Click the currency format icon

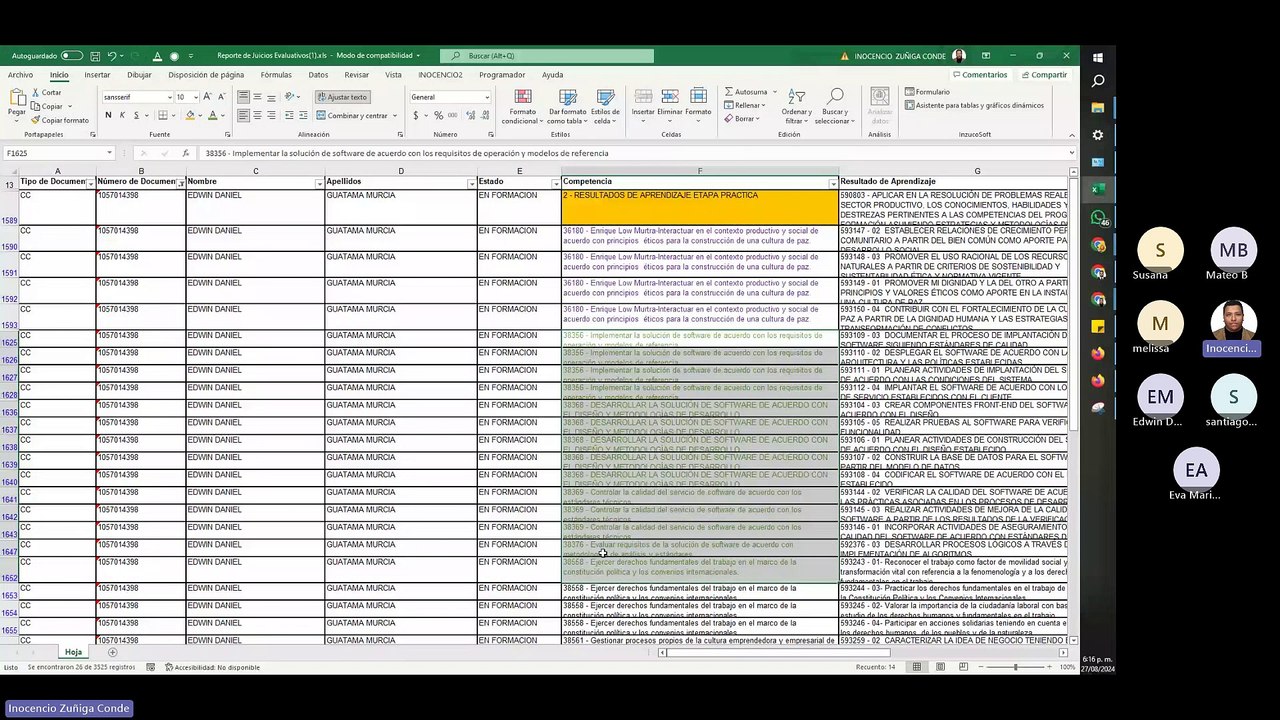click(415, 116)
